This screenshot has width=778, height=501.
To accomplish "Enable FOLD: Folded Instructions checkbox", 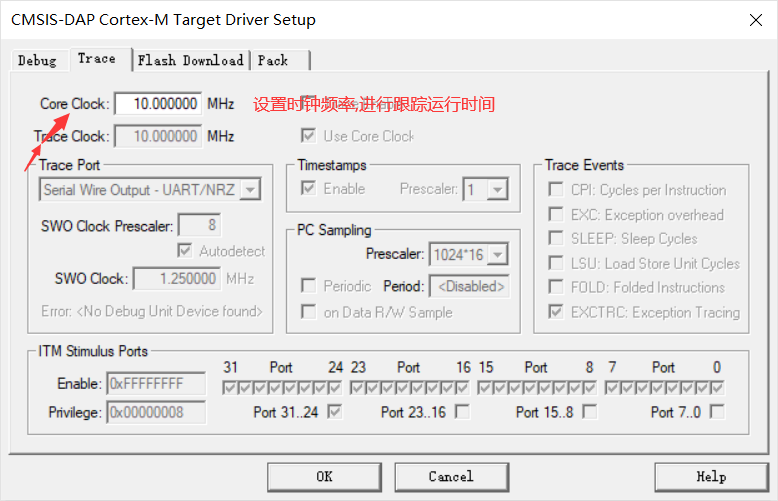I will click(x=556, y=287).
